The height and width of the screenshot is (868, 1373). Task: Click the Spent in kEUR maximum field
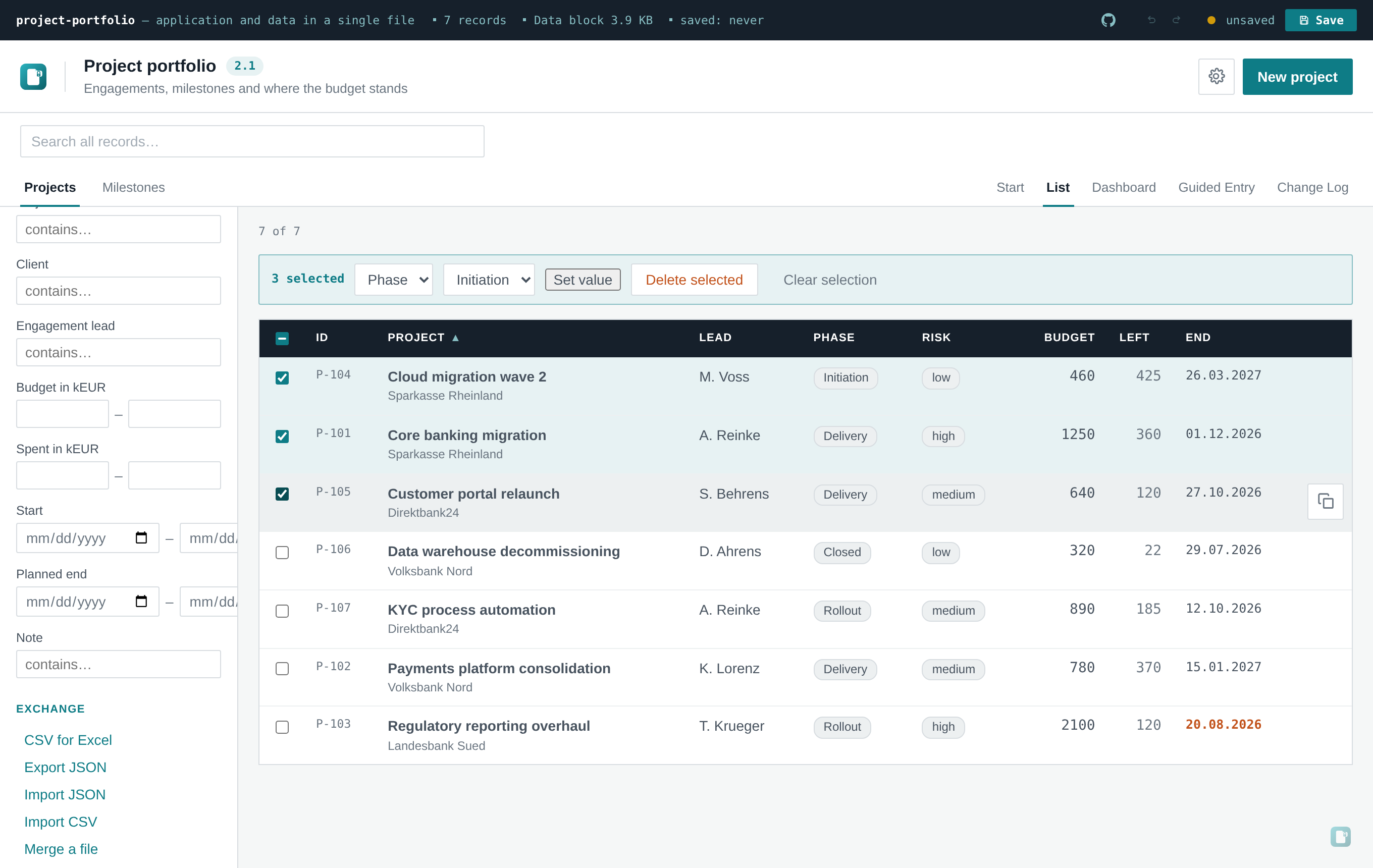(175, 475)
